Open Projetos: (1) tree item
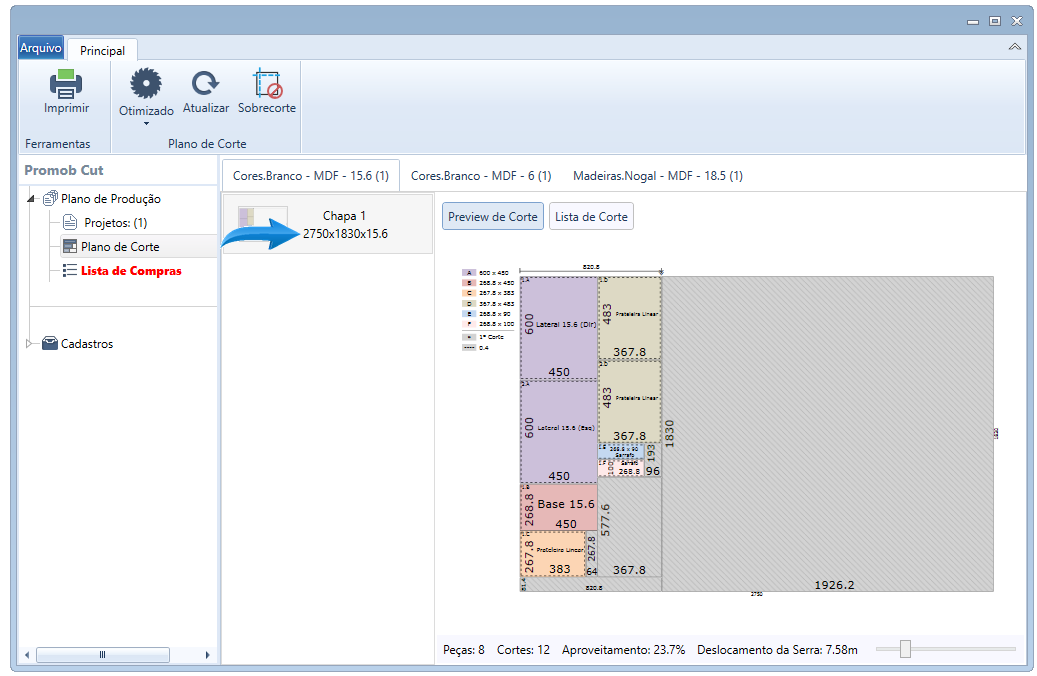Viewport: 1037px width, 676px height. click(x=115, y=223)
